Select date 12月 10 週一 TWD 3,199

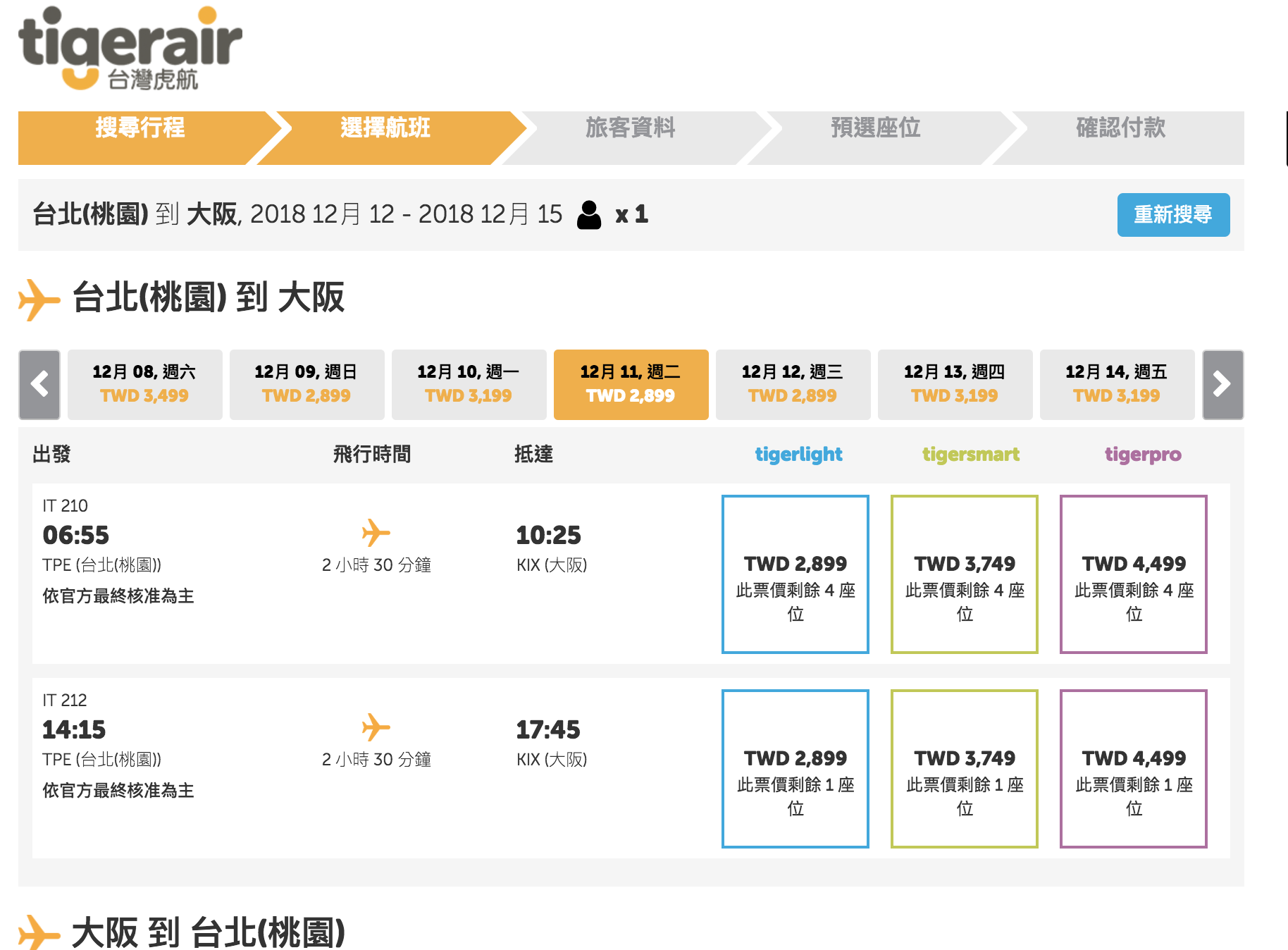(469, 385)
